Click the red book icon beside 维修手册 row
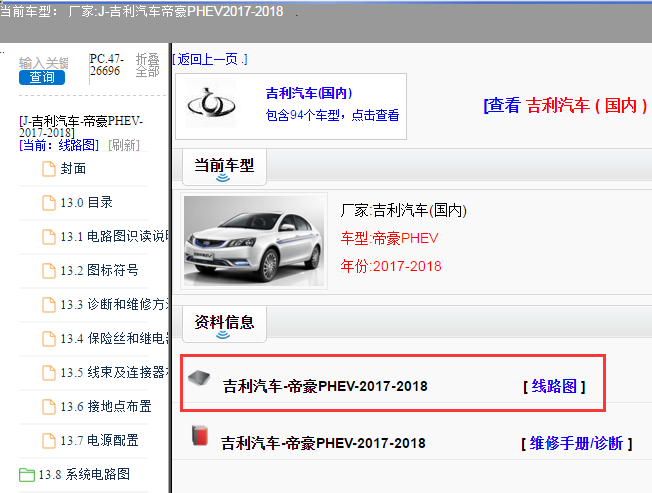This screenshot has height=493, width=652. click(200, 436)
